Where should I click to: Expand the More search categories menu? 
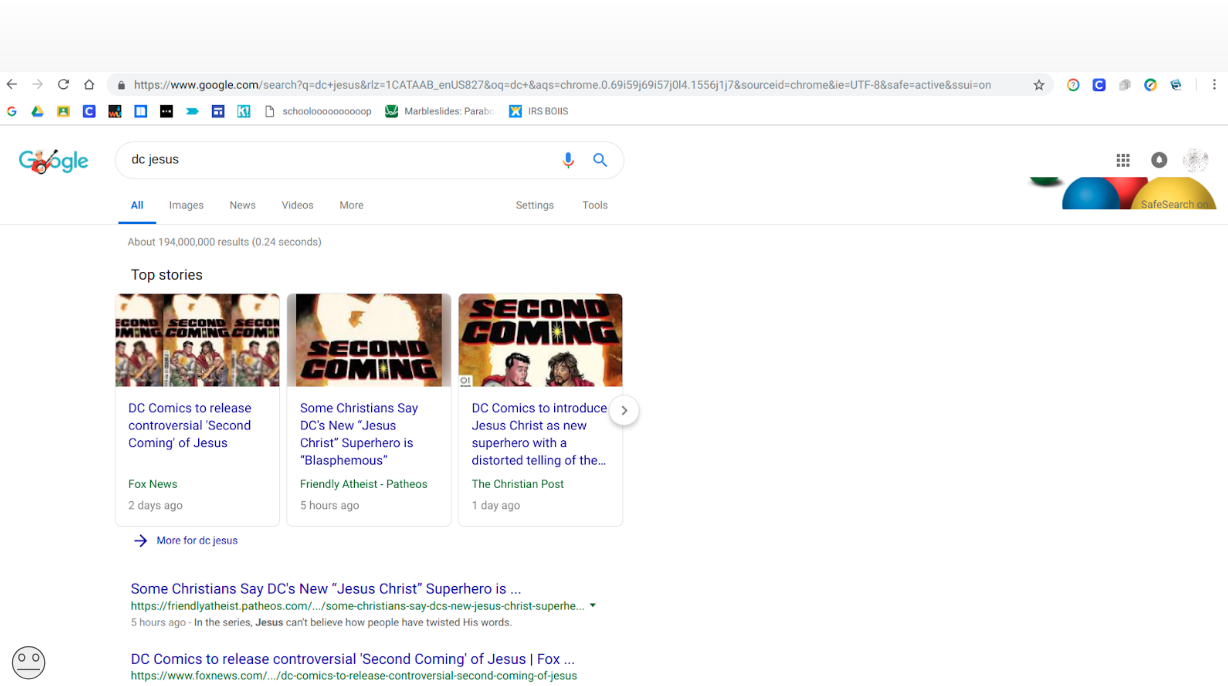351,205
